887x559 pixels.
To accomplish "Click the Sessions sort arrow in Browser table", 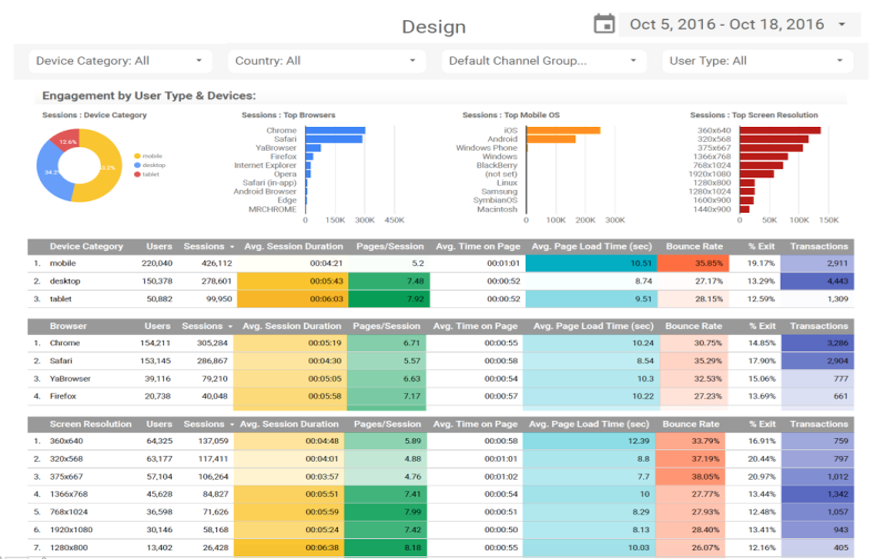I will [x=230, y=326].
